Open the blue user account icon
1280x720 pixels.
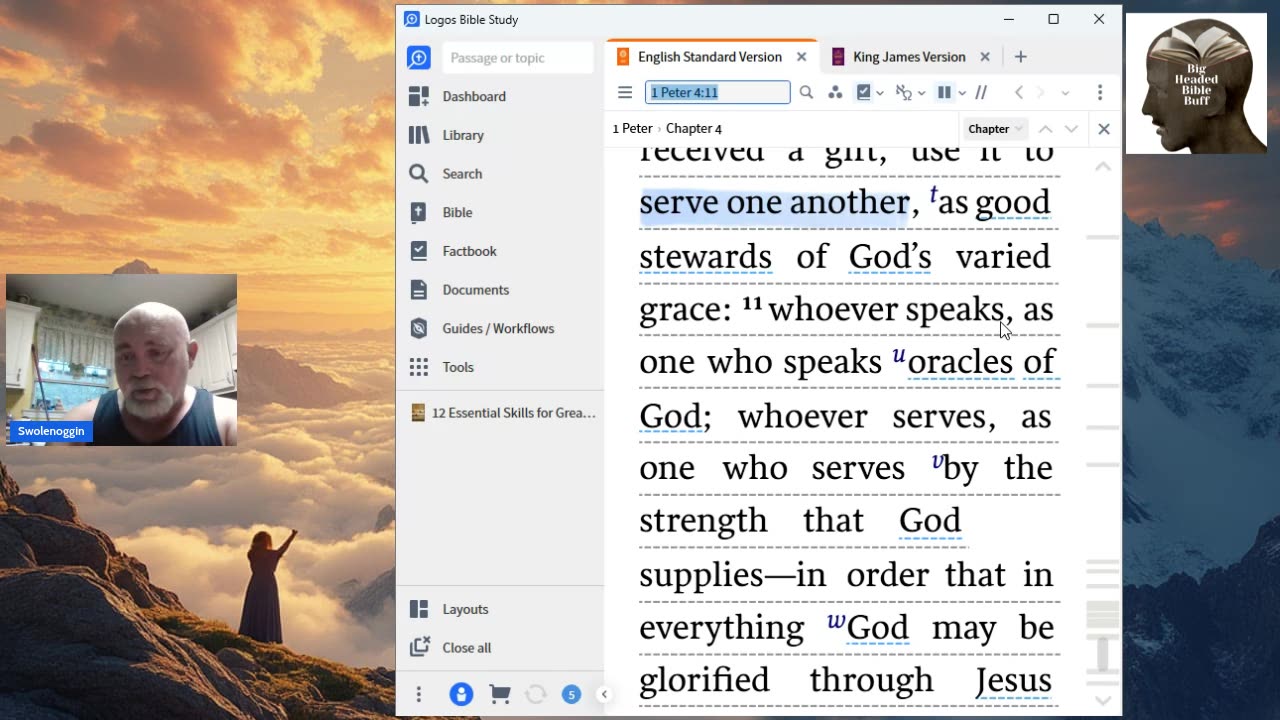click(461, 694)
